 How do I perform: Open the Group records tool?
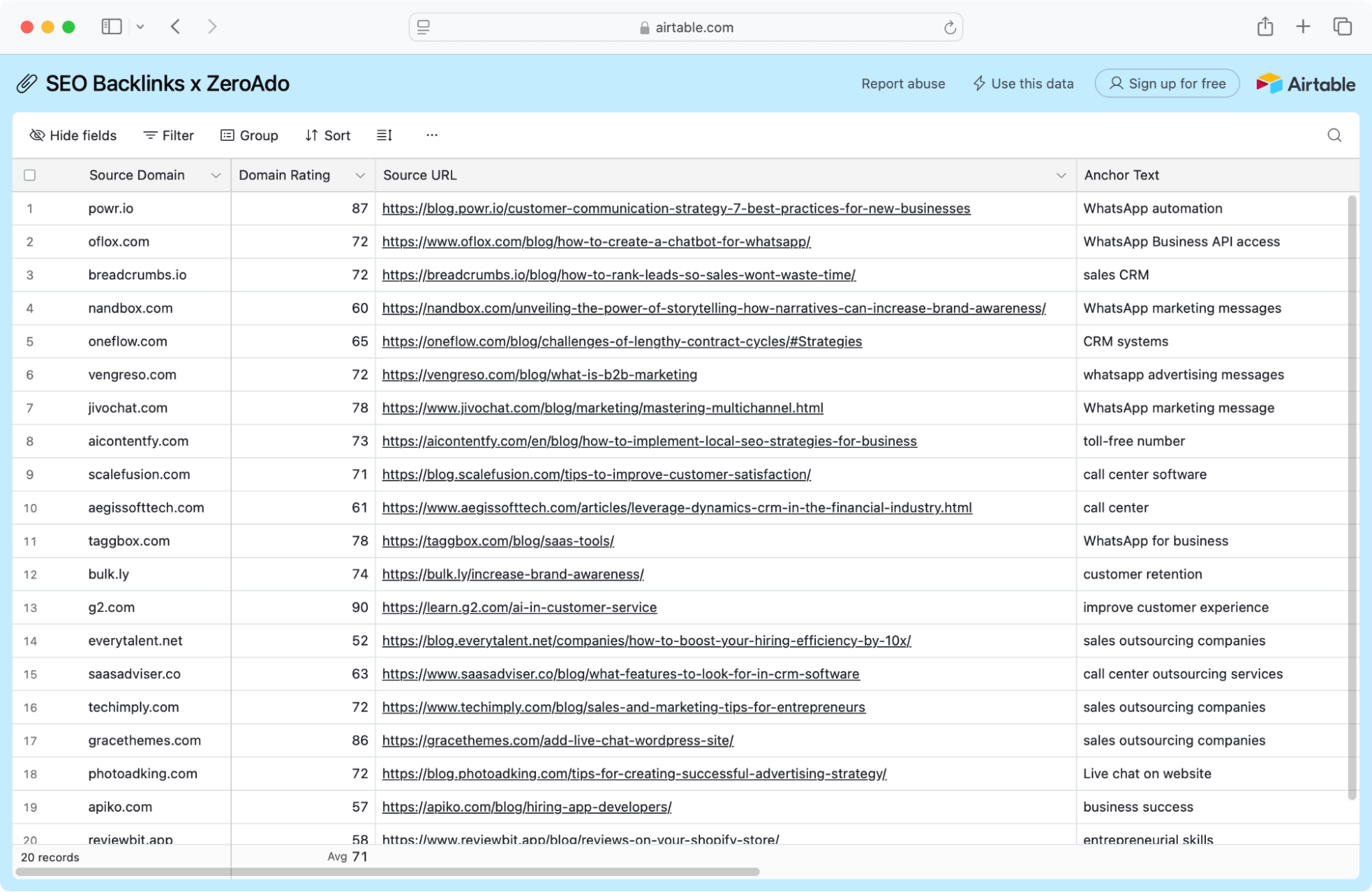249,135
